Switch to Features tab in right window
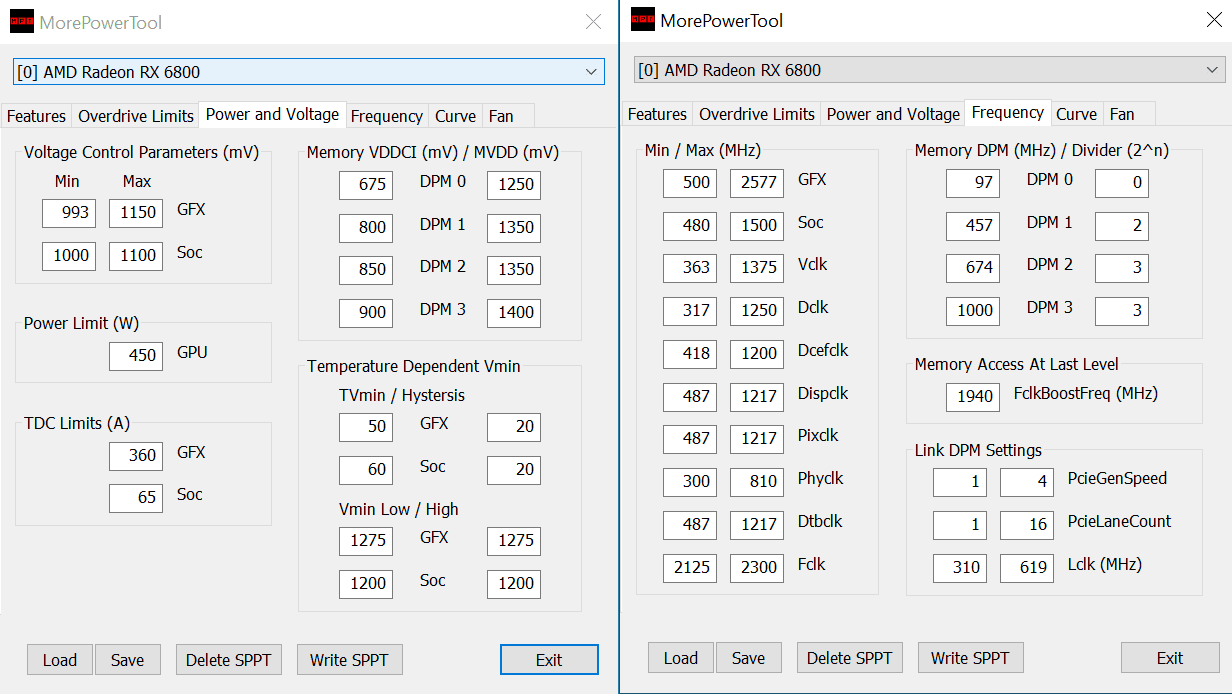The image size is (1232, 694). point(657,114)
